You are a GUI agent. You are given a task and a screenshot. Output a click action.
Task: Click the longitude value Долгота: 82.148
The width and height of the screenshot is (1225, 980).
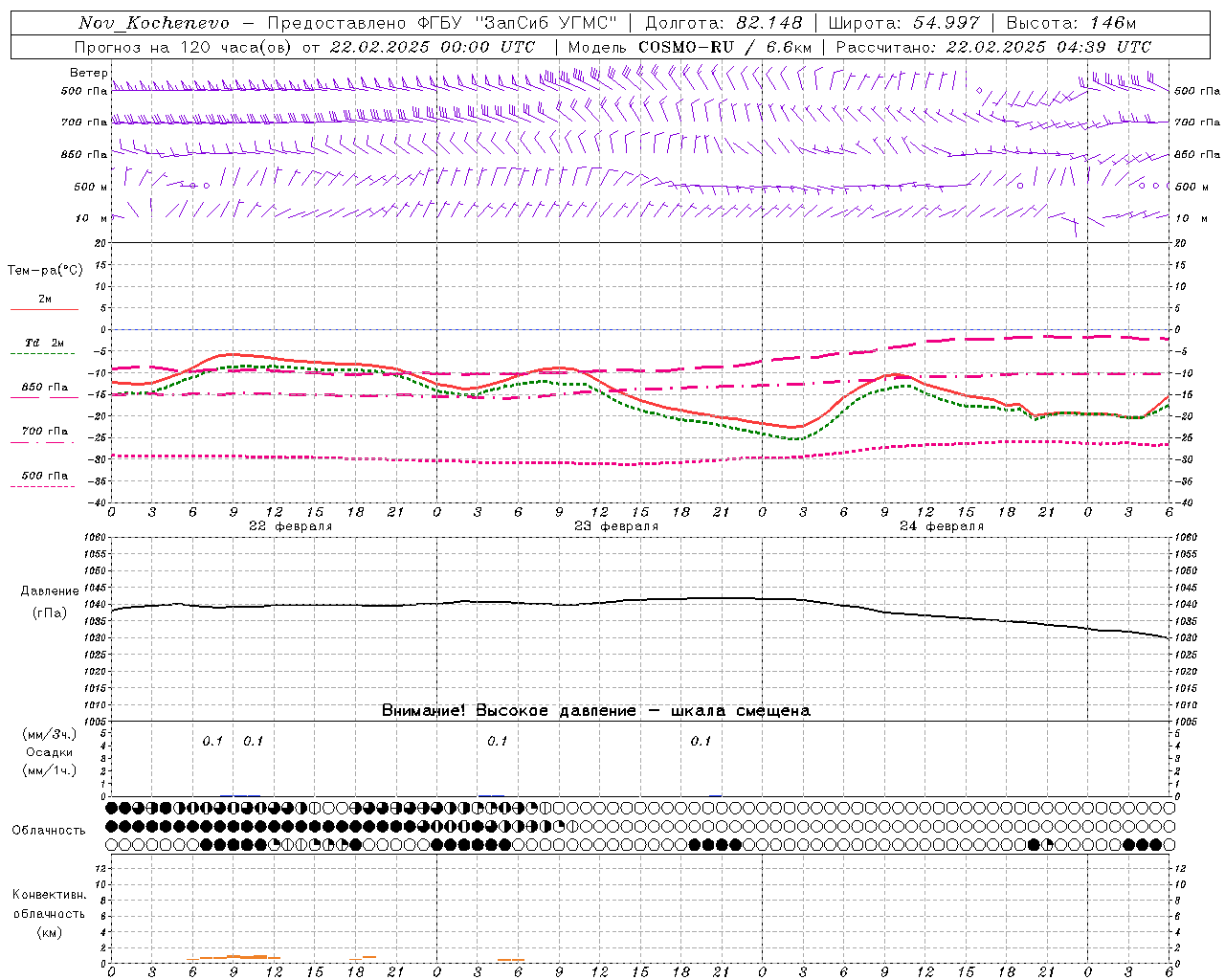(724, 23)
